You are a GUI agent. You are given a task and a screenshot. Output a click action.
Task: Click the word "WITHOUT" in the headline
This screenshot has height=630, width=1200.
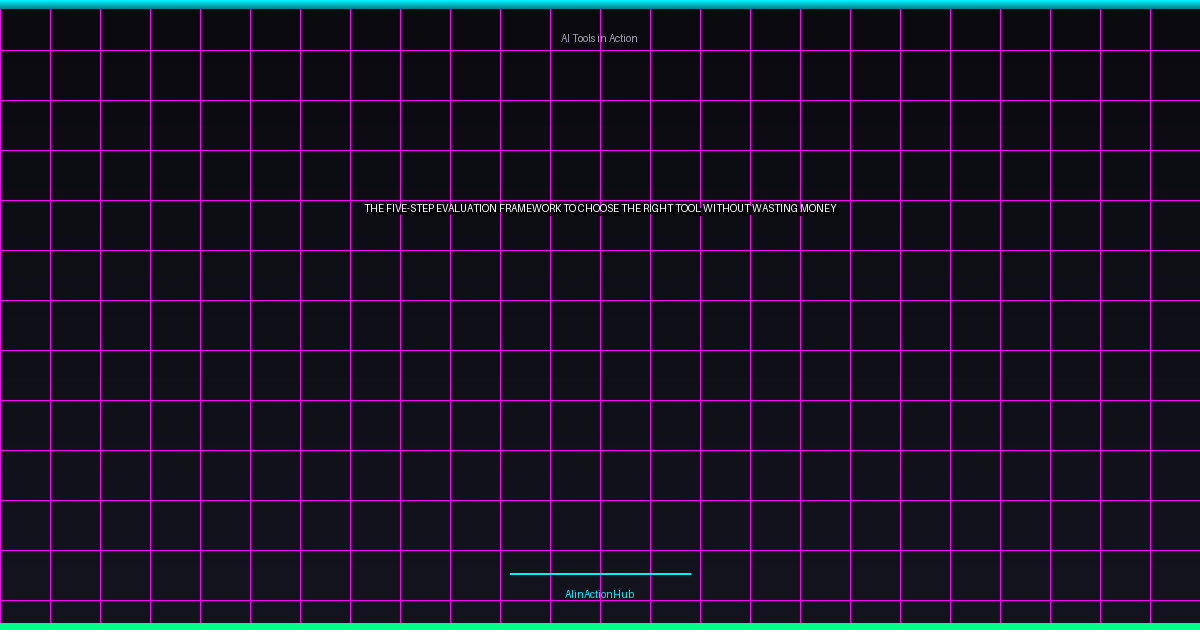[726, 208]
